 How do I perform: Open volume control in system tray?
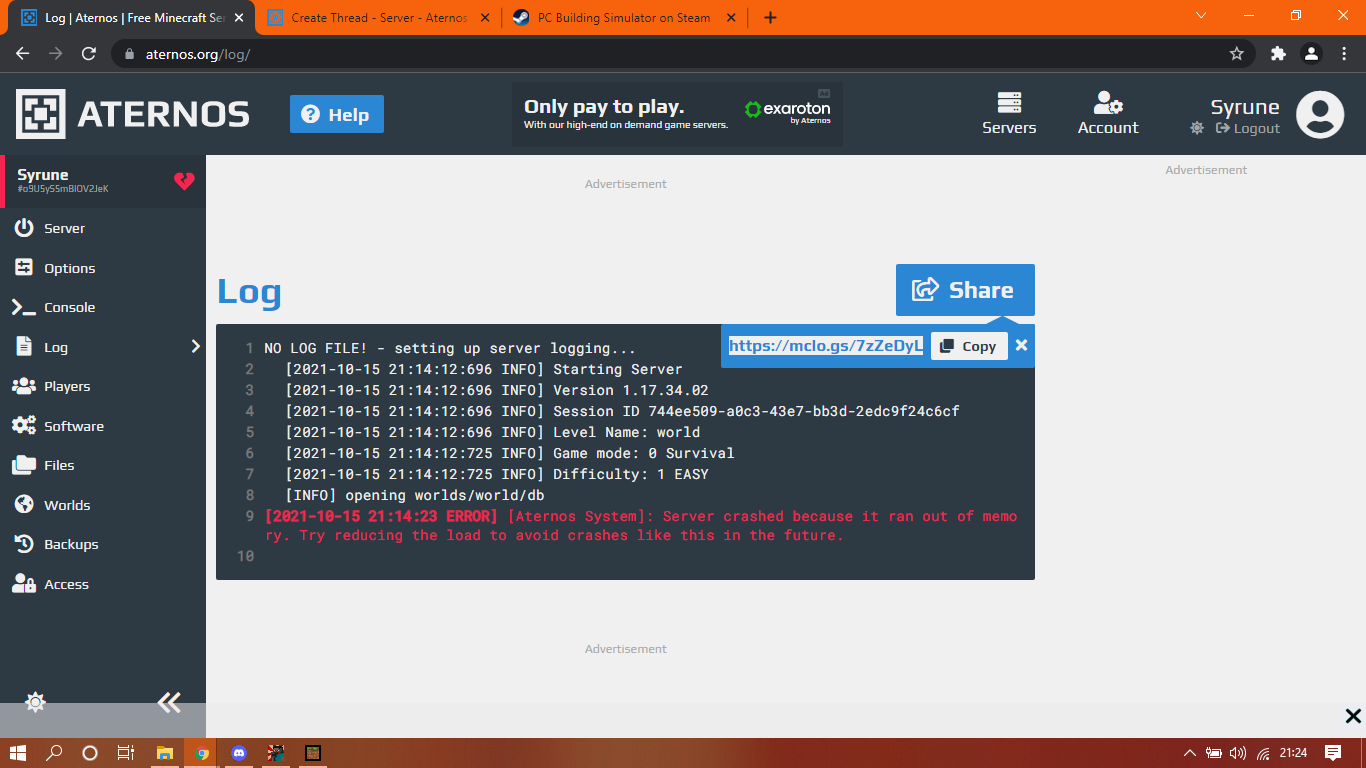[1238, 753]
